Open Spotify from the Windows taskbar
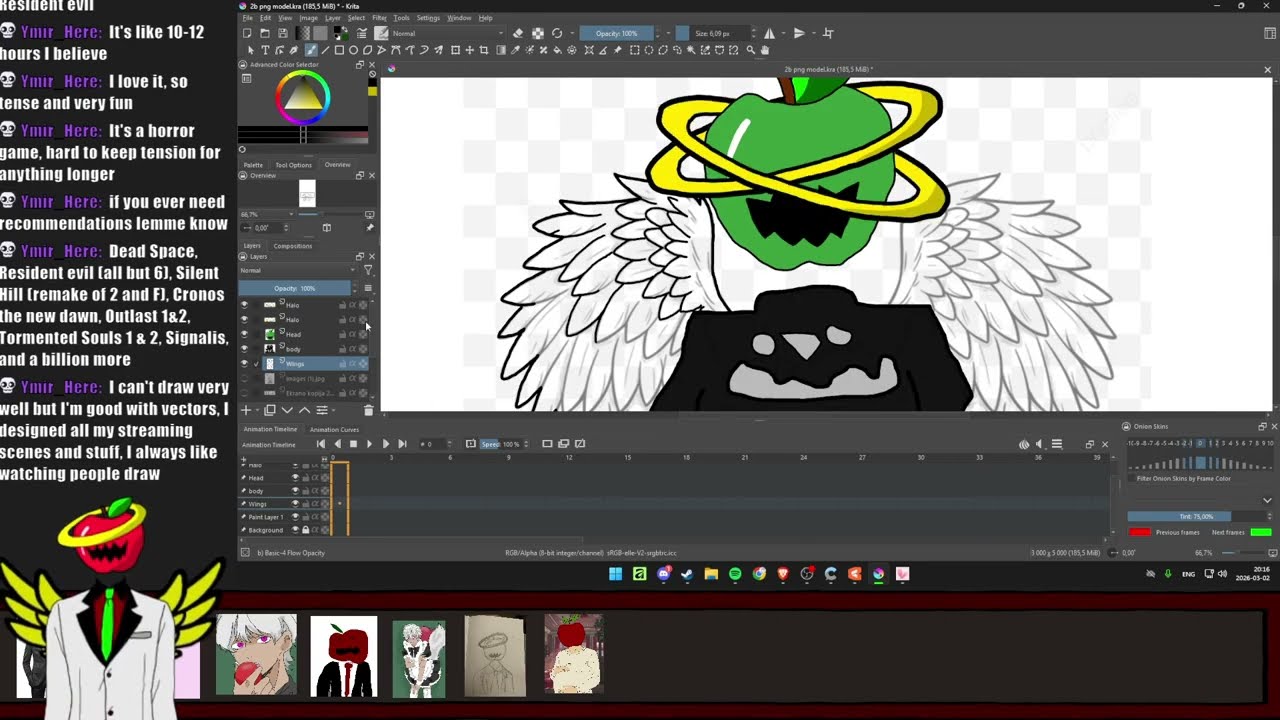 tap(735, 574)
